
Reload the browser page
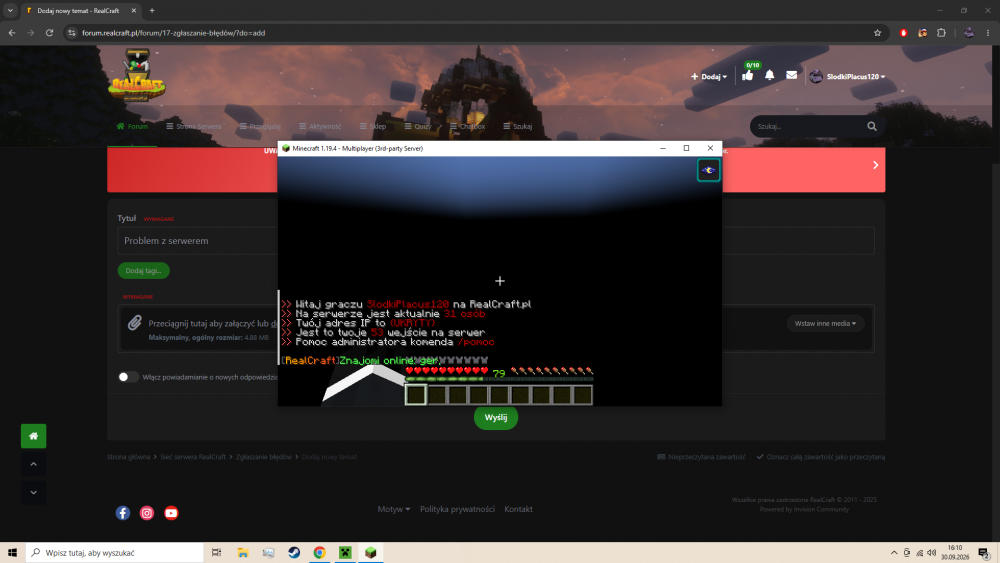[49, 33]
